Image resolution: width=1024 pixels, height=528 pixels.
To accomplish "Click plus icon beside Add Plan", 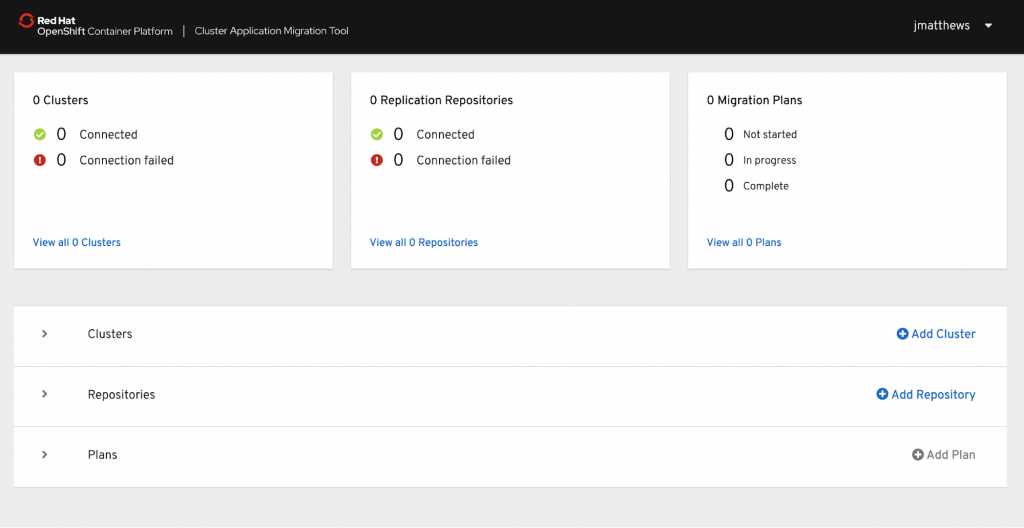I will (917, 455).
